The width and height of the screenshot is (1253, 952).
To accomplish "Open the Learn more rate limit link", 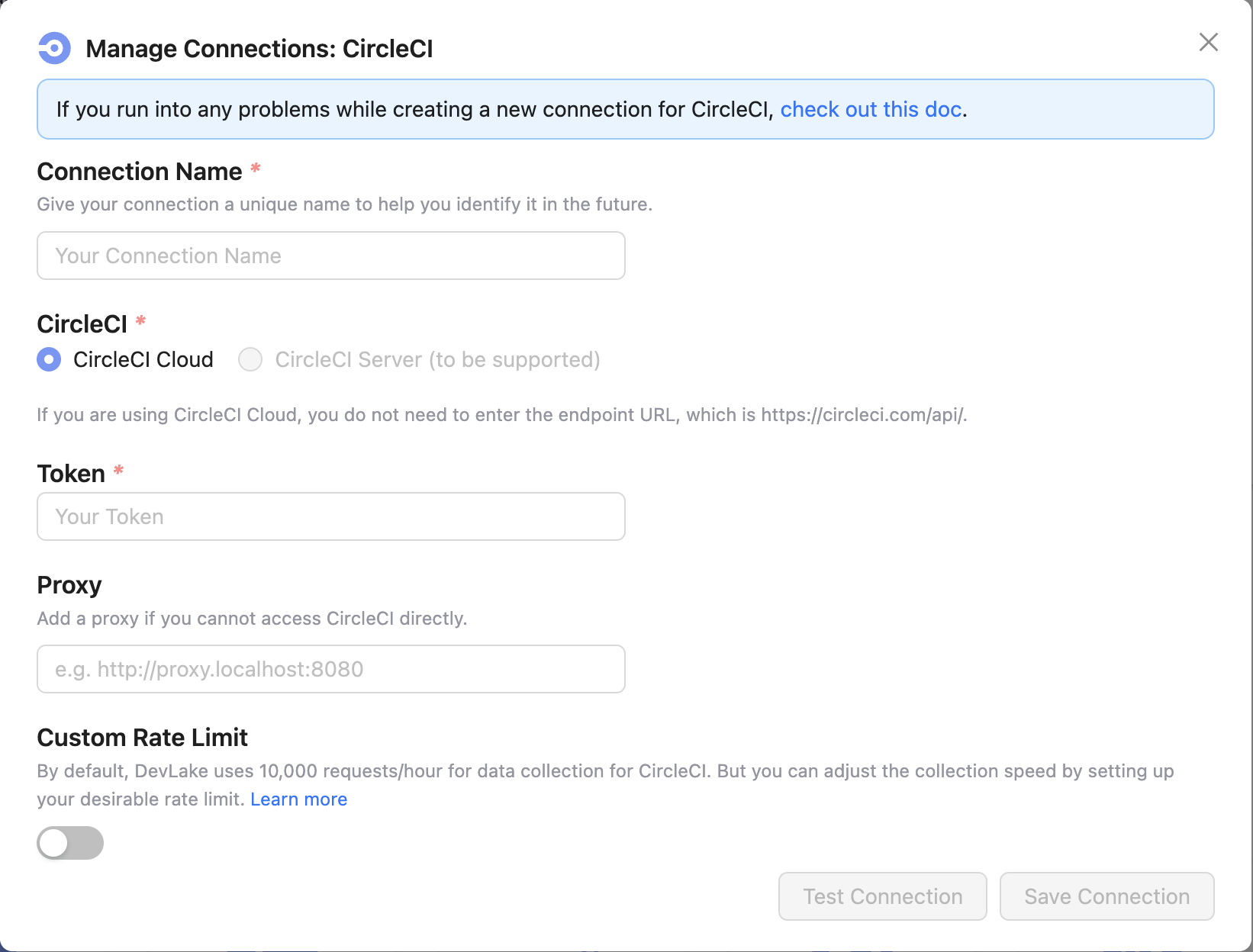I will point(298,799).
